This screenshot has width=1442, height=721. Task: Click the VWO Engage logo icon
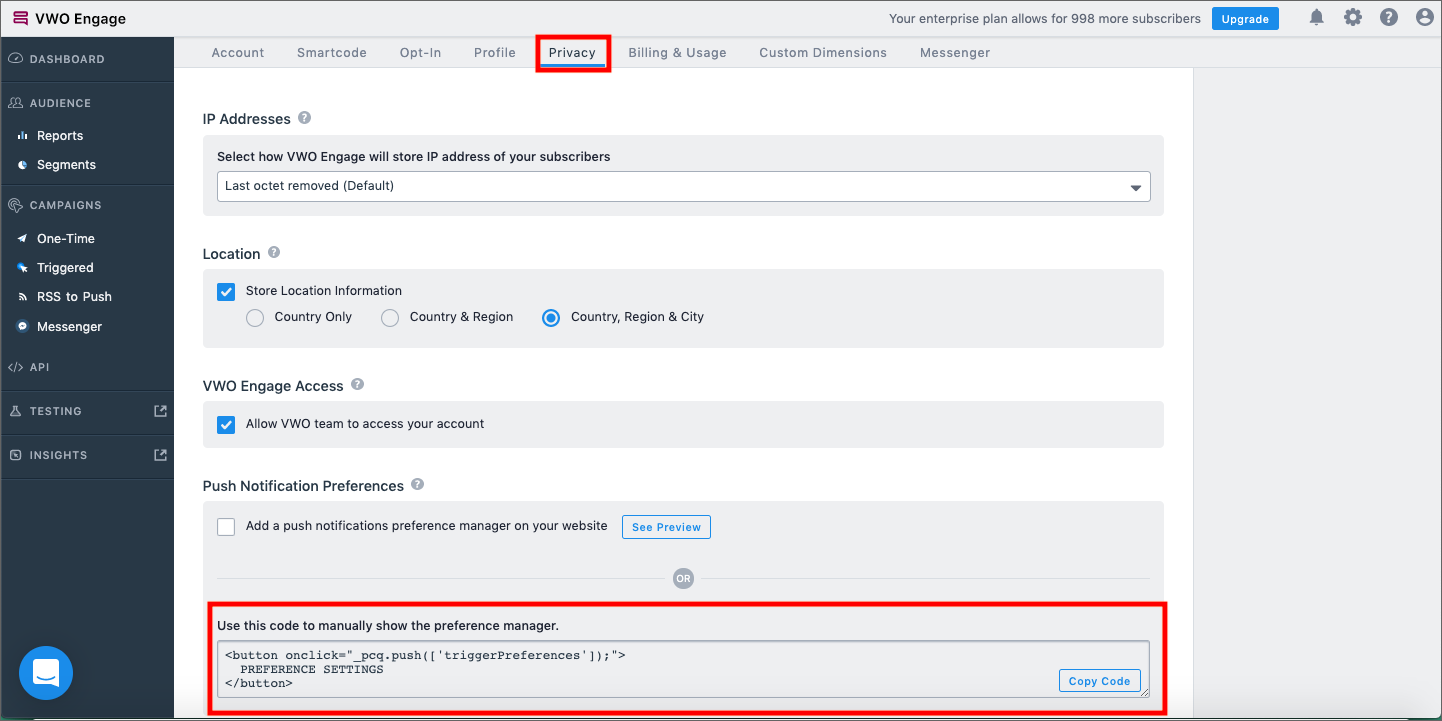point(20,18)
